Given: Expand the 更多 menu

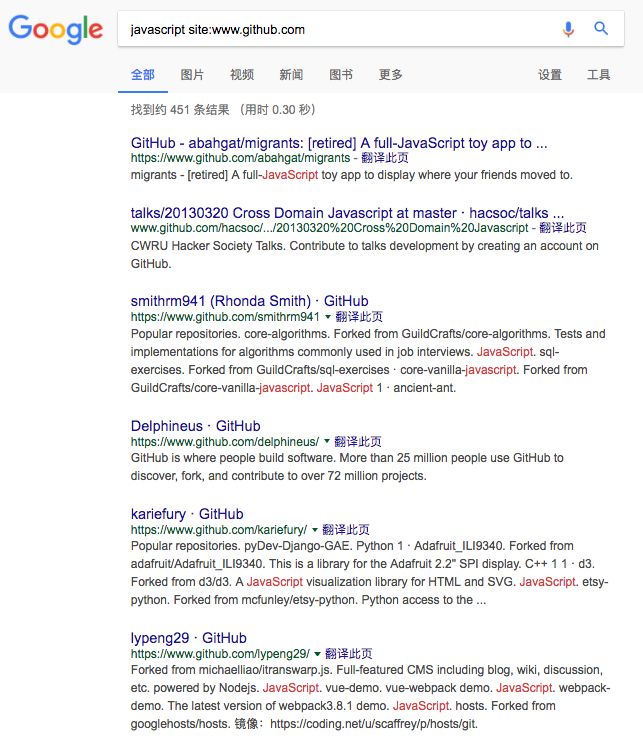Looking at the screenshot, I should 390,75.
